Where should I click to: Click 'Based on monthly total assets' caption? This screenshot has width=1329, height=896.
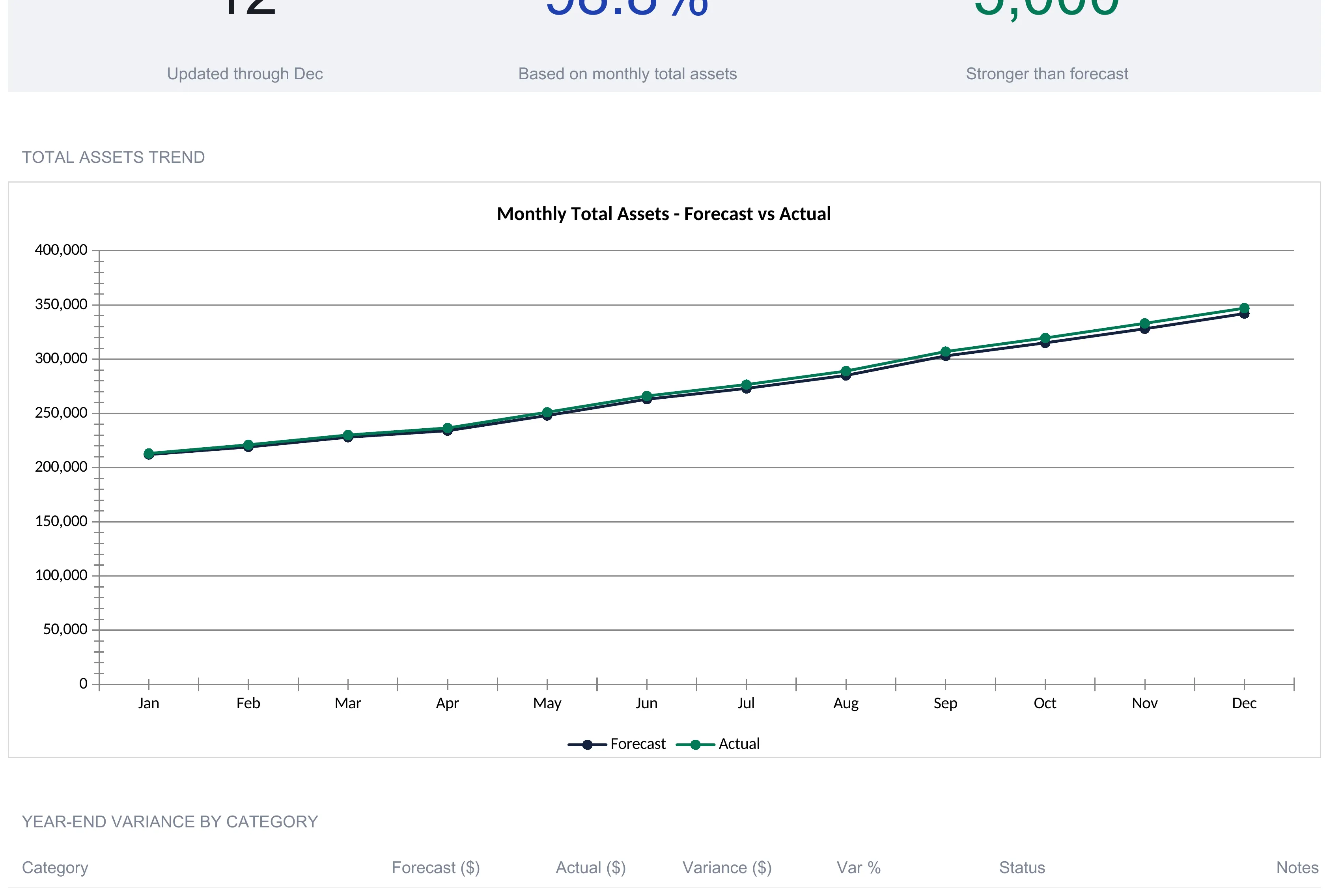tap(627, 74)
